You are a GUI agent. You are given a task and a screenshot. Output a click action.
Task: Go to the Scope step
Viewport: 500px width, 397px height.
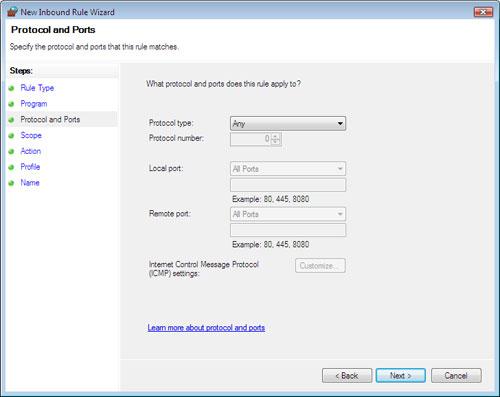point(31,135)
